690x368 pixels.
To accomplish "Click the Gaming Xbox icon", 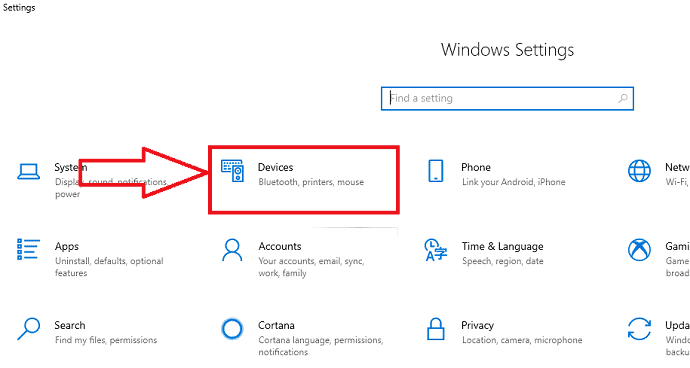I will coord(639,250).
